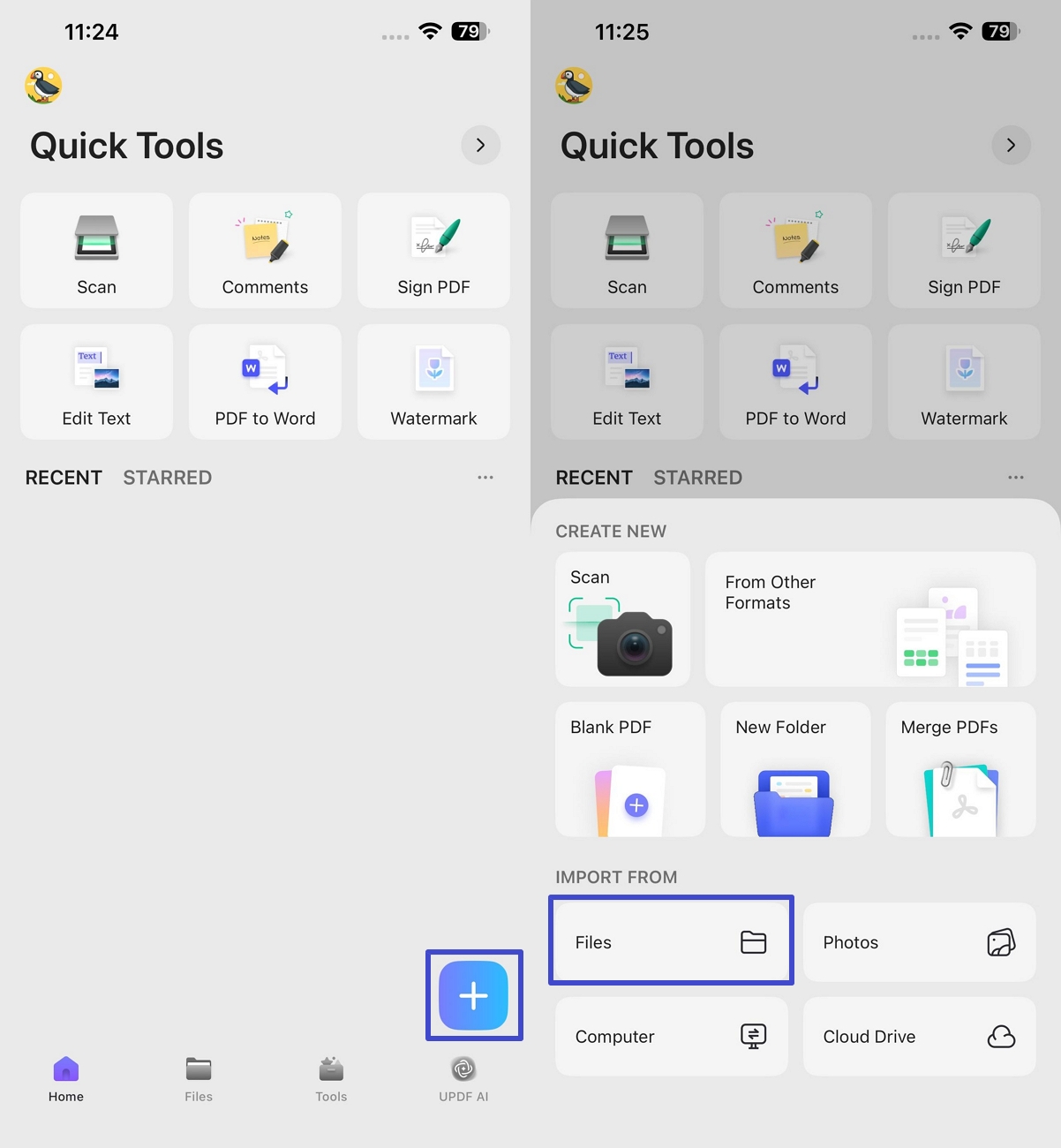Tap the Wi-Fi status icon on the 11:24 screen
The height and width of the screenshot is (1148, 1061).
click(430, 32)
